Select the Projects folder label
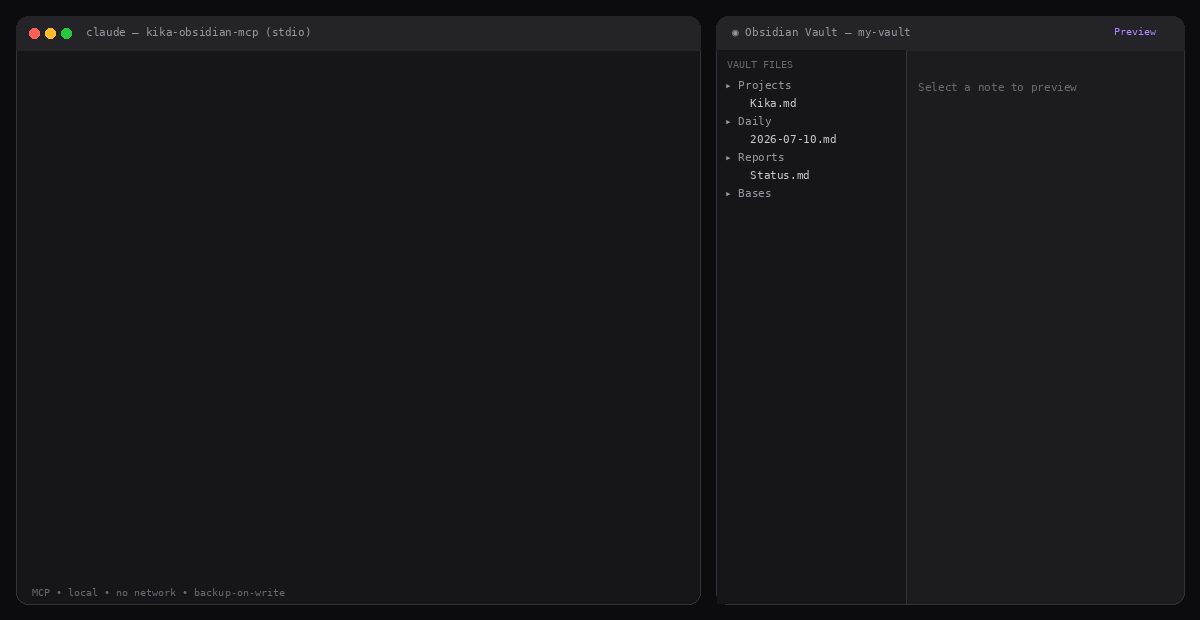The image size is (1200, 620). coord(764,85)
